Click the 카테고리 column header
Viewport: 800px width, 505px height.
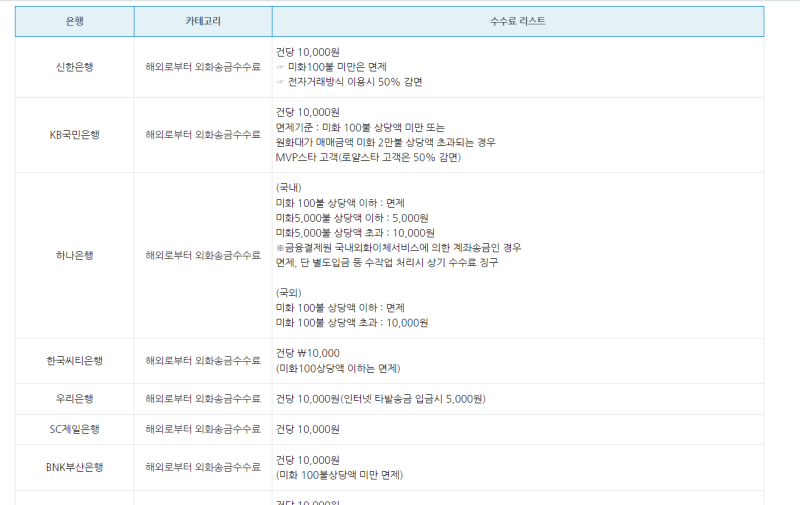click(203, 21)
